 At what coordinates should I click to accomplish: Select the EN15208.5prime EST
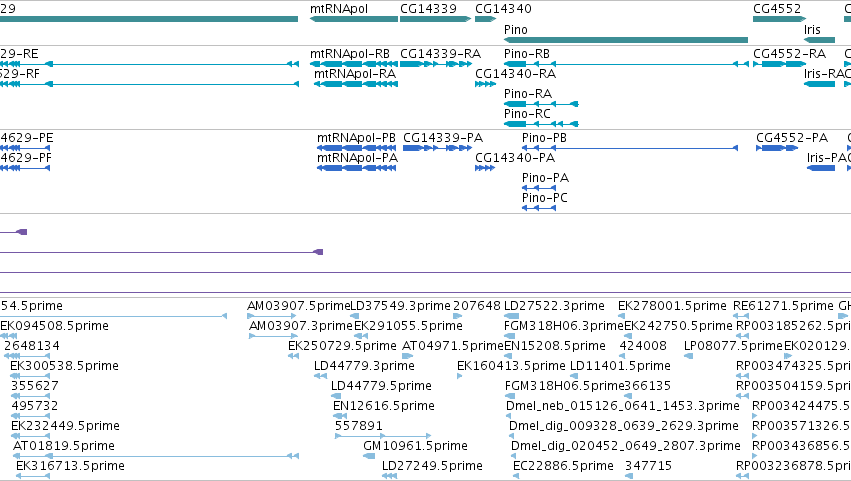click(510, 356)
